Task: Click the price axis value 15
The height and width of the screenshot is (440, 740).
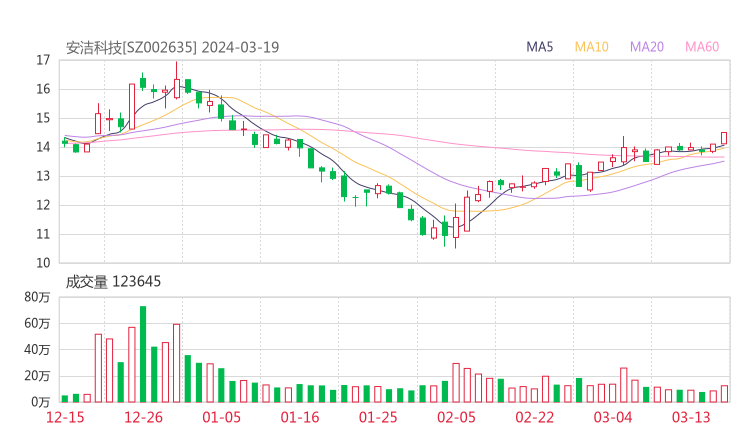Action: (43, 118)
